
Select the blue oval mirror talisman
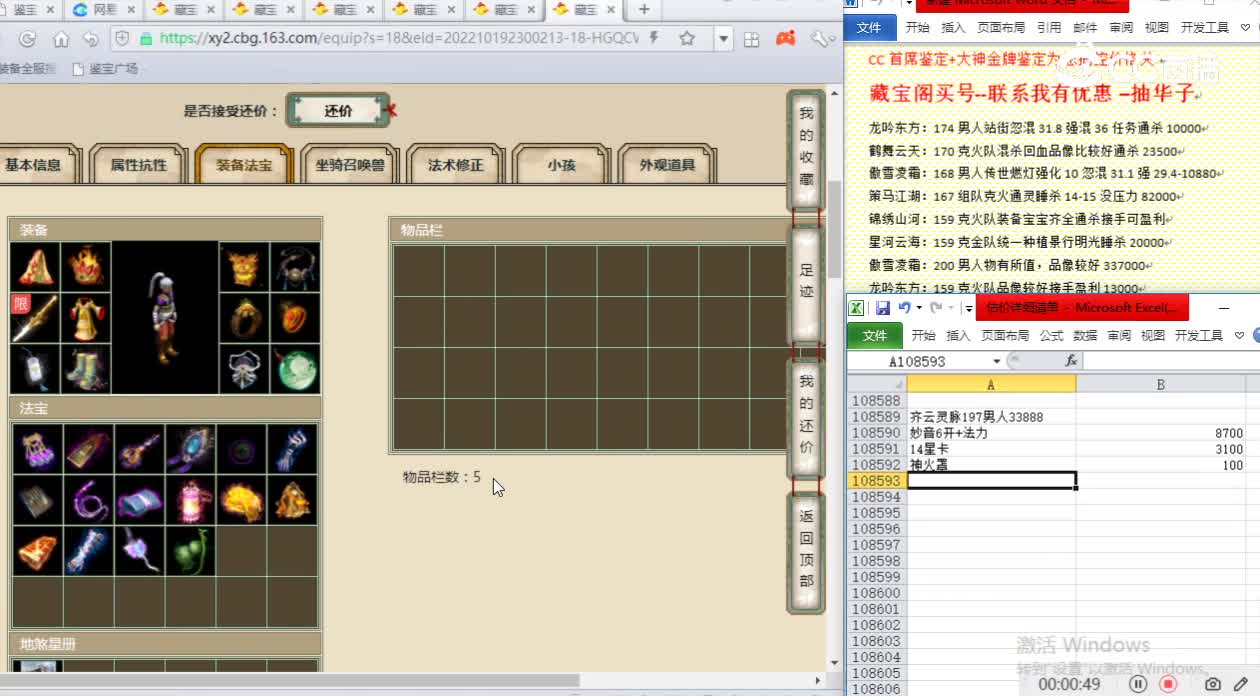[190, 449]
